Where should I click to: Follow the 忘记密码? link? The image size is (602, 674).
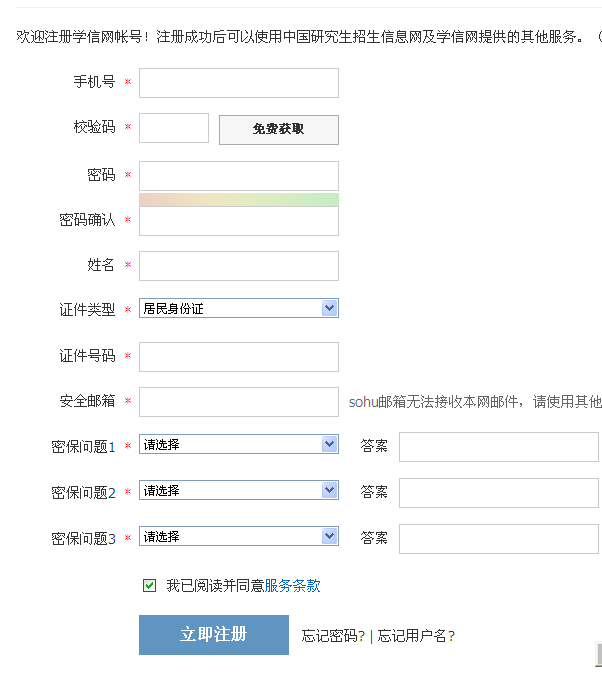point(333,636)
